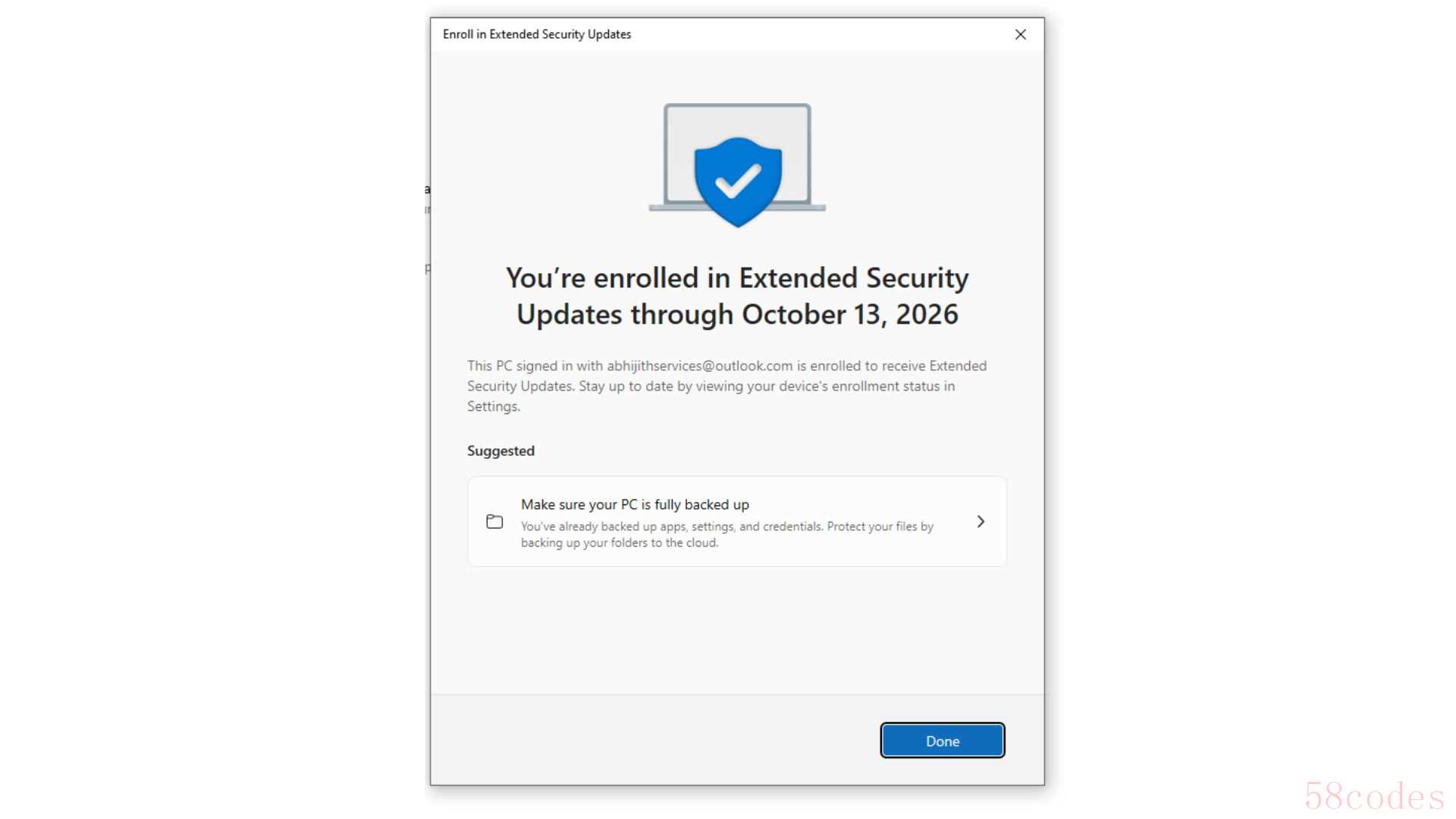Click the Done button
Screen dimensions: 1456x819
pyautogui.click(x=942, y=741)
